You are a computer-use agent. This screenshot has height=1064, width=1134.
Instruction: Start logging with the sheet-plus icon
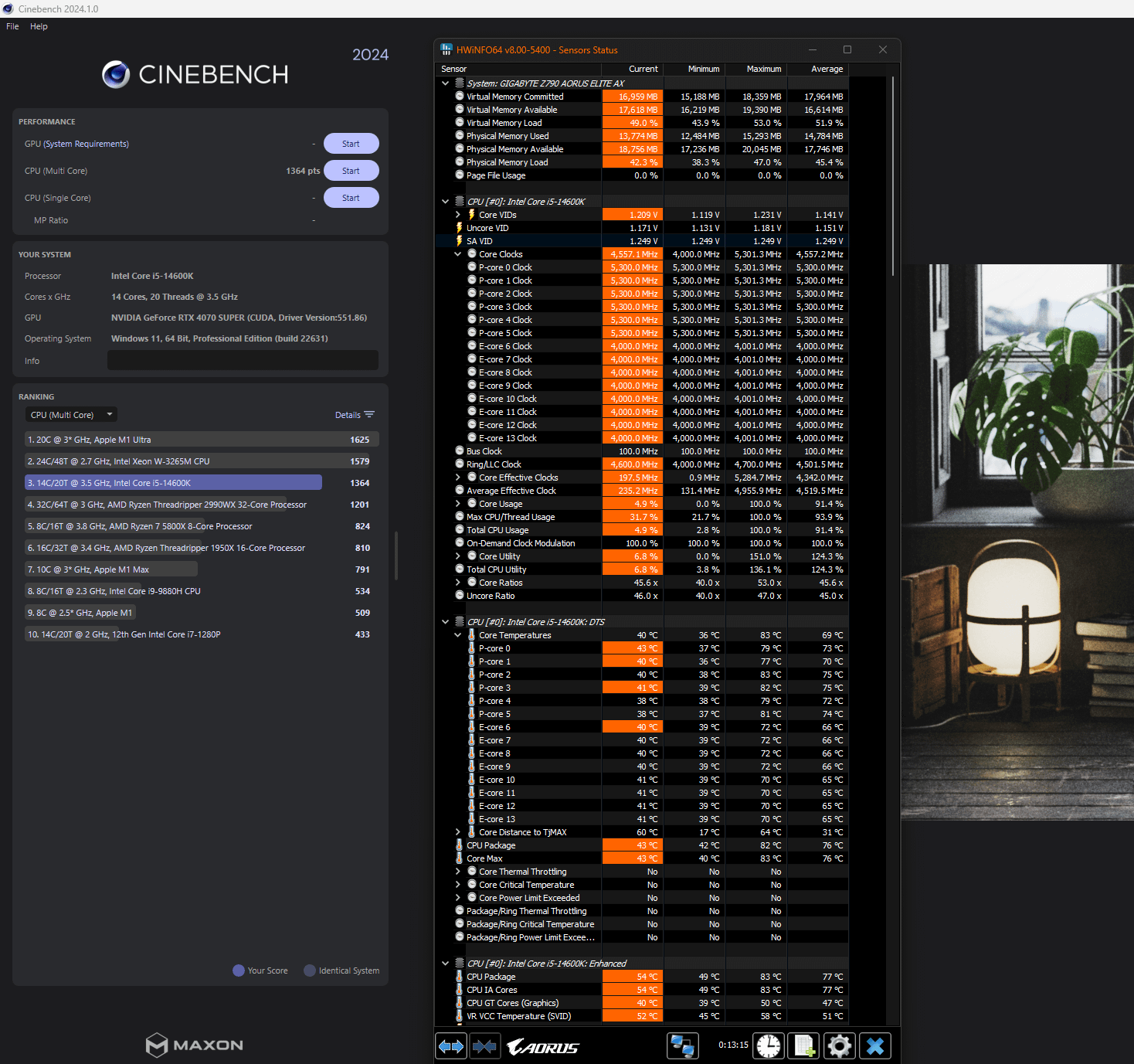click(804, 1046)
